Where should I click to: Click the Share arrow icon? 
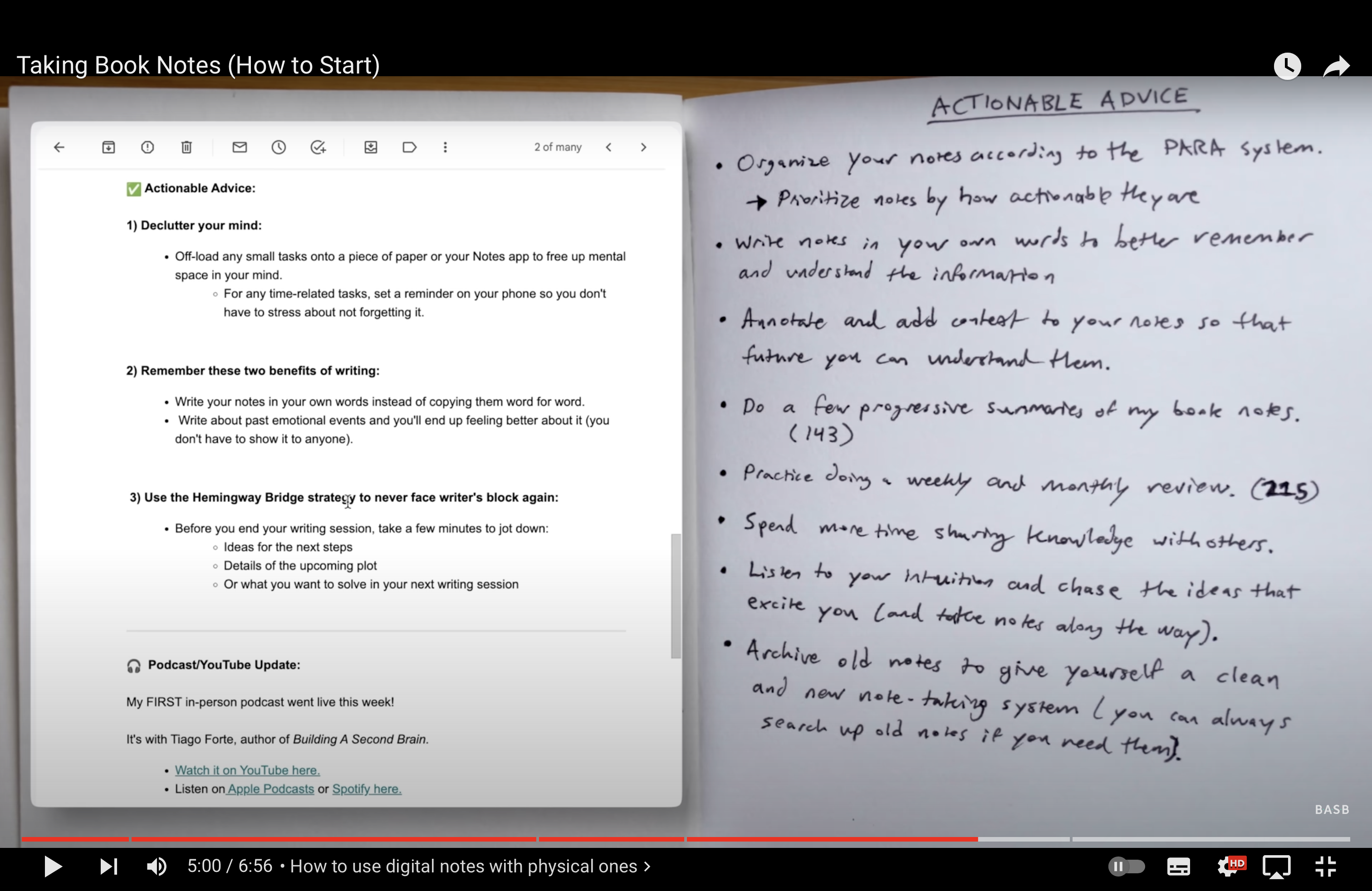[x=1336, y=66]
